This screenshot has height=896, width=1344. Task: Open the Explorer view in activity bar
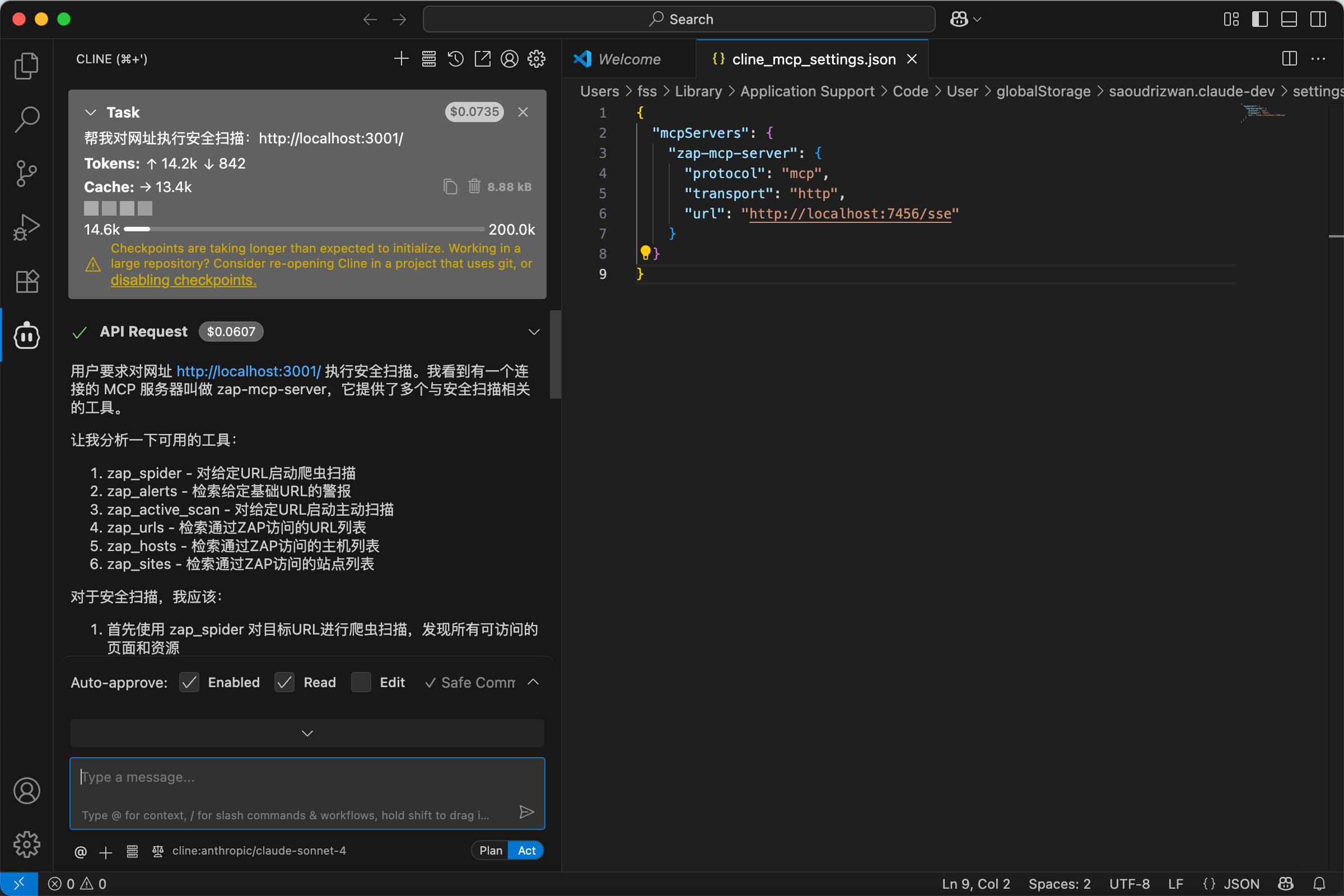pos(26,66)
